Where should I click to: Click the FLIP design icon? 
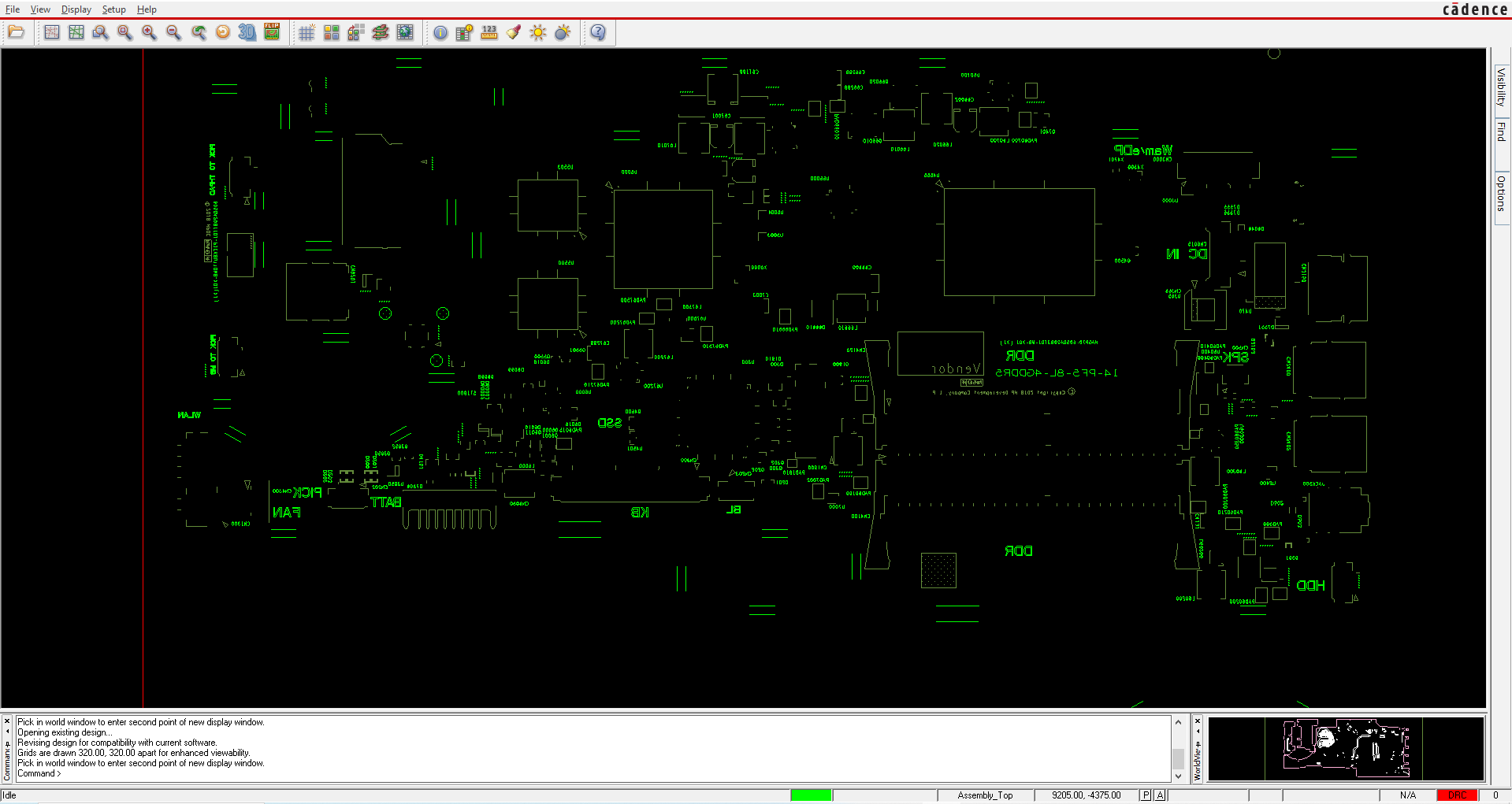(272, 32)
